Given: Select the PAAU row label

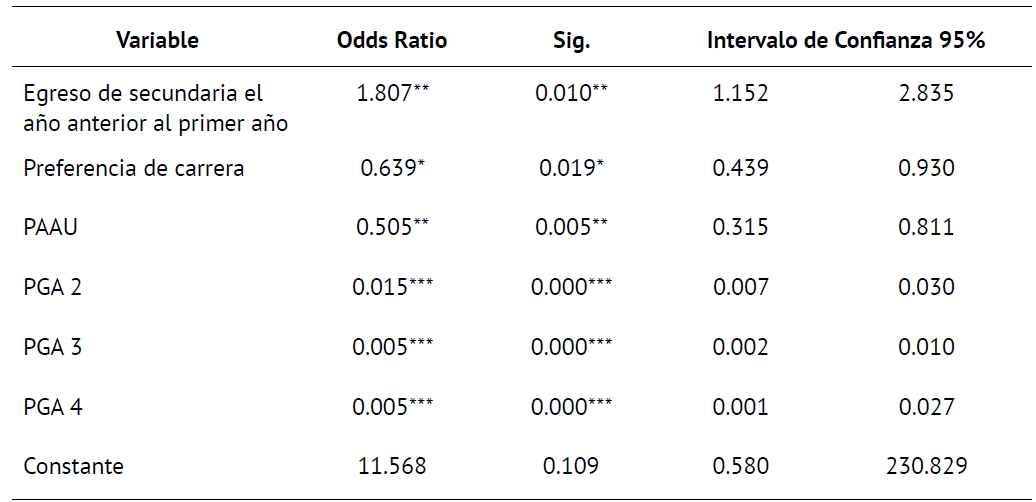Looking at the screenshot, I should tap(50, 227).
